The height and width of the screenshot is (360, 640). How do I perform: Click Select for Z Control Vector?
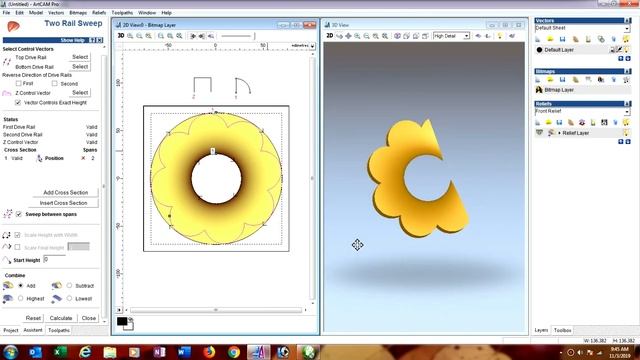click(80, 93)
